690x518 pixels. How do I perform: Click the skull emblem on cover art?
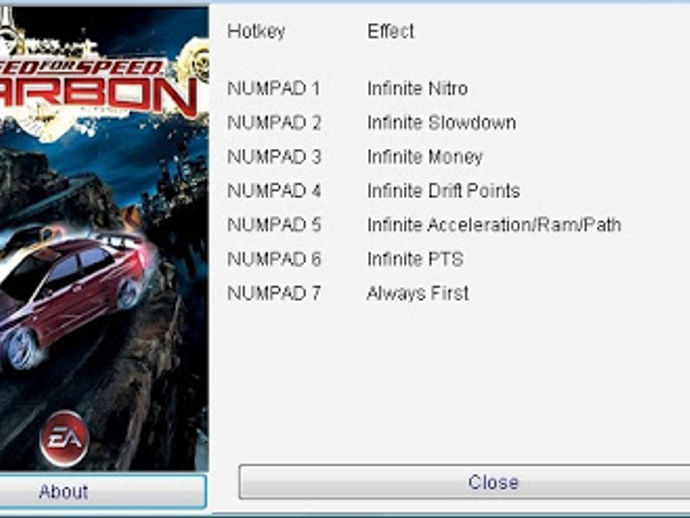tap(196, 64)
